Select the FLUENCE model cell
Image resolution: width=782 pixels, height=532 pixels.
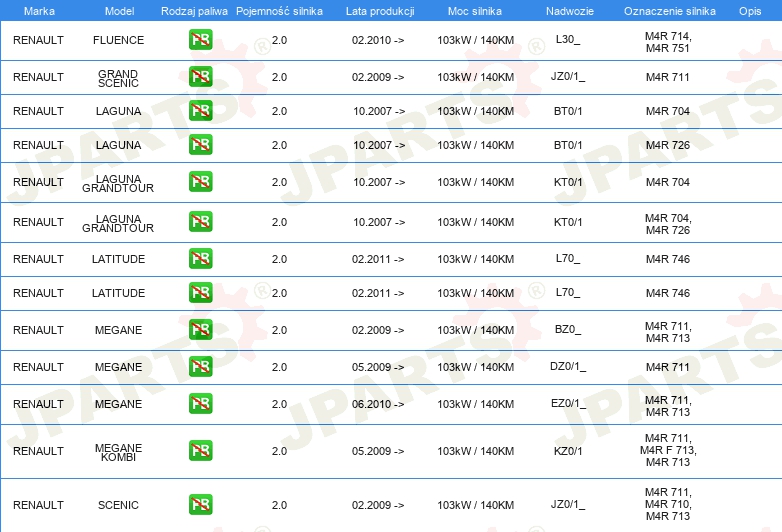click(118, 40)
